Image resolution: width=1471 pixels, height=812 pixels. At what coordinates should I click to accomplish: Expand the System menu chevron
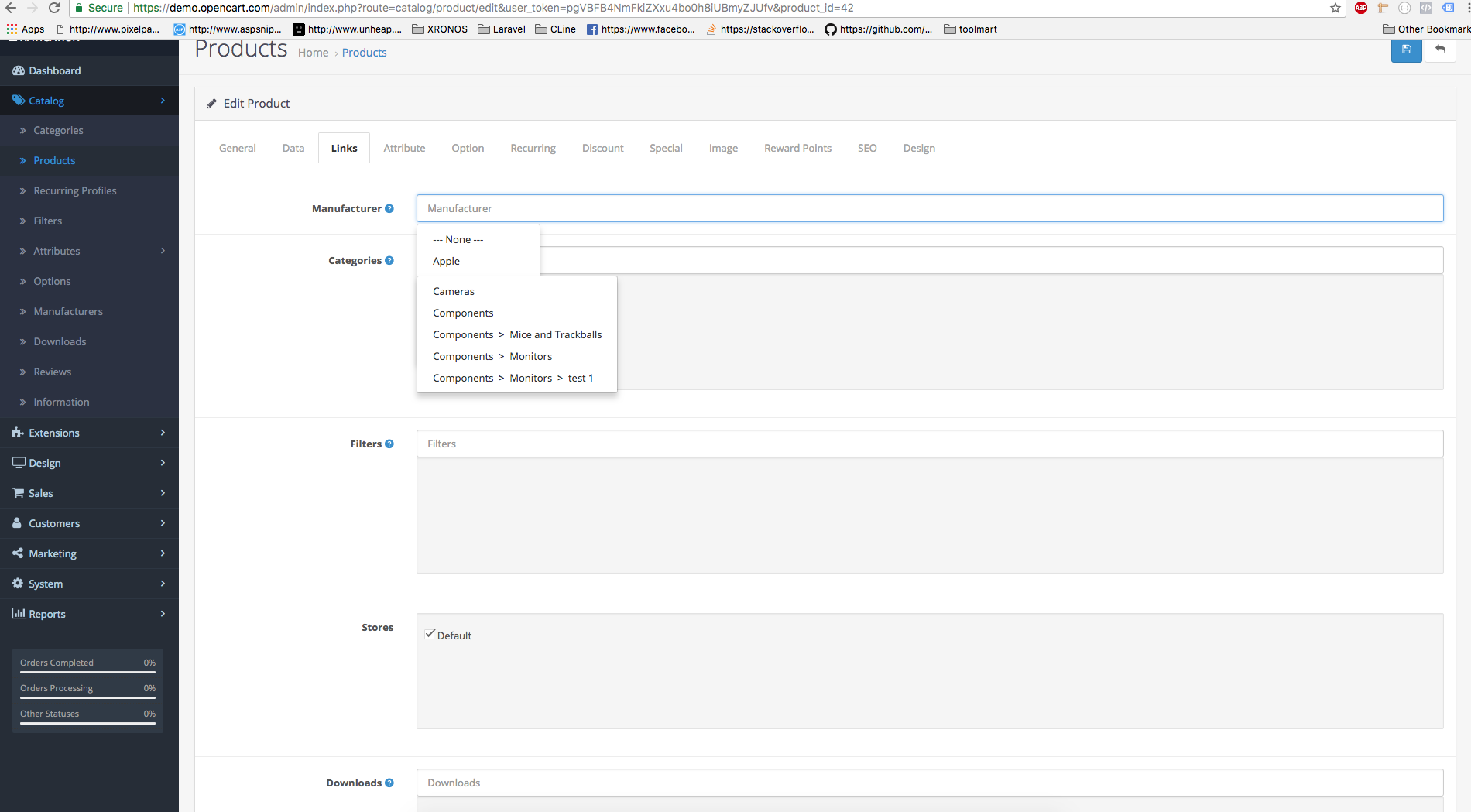[163, 583]
